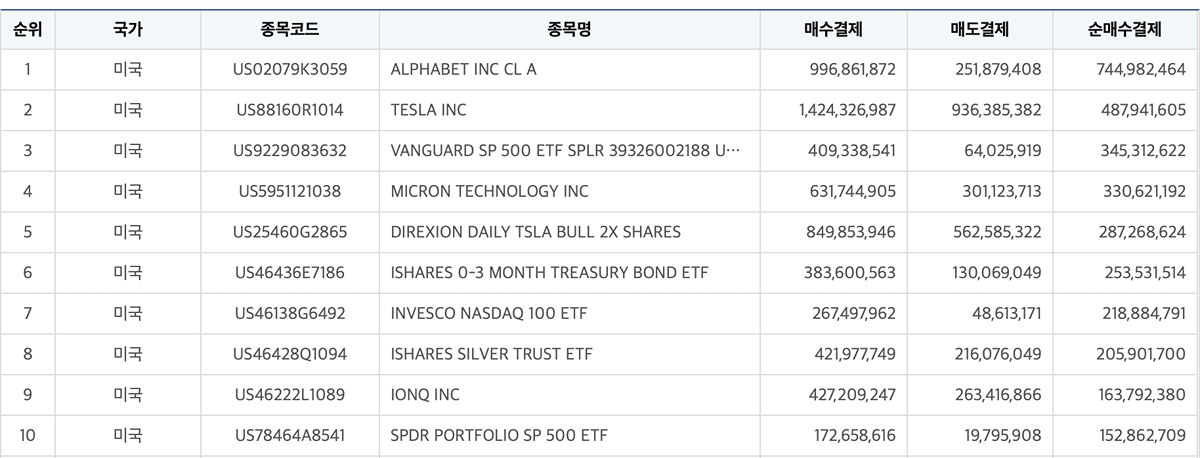Select the ALPHABET INC CL A stock name
The height and width of the screenshot is (458, 1200).
(470, 69)
